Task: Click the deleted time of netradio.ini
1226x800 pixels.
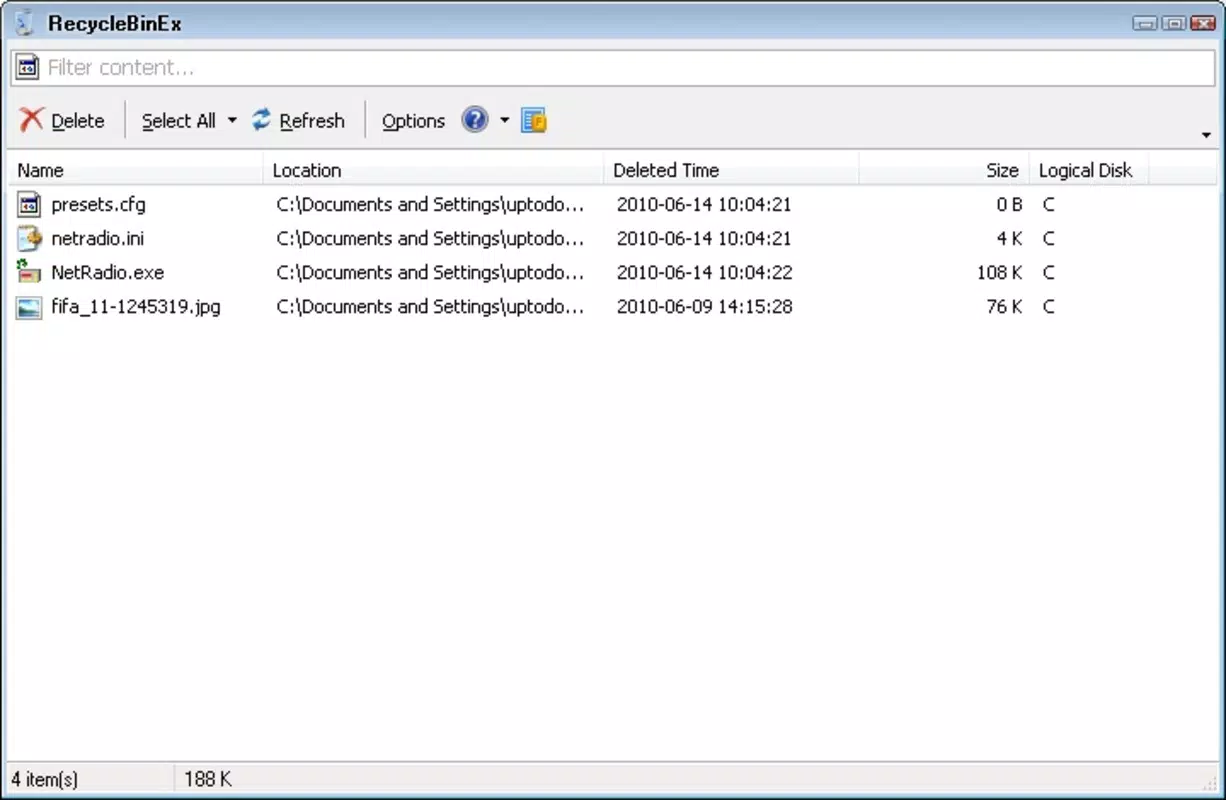Action: click(x=704, y=238)
